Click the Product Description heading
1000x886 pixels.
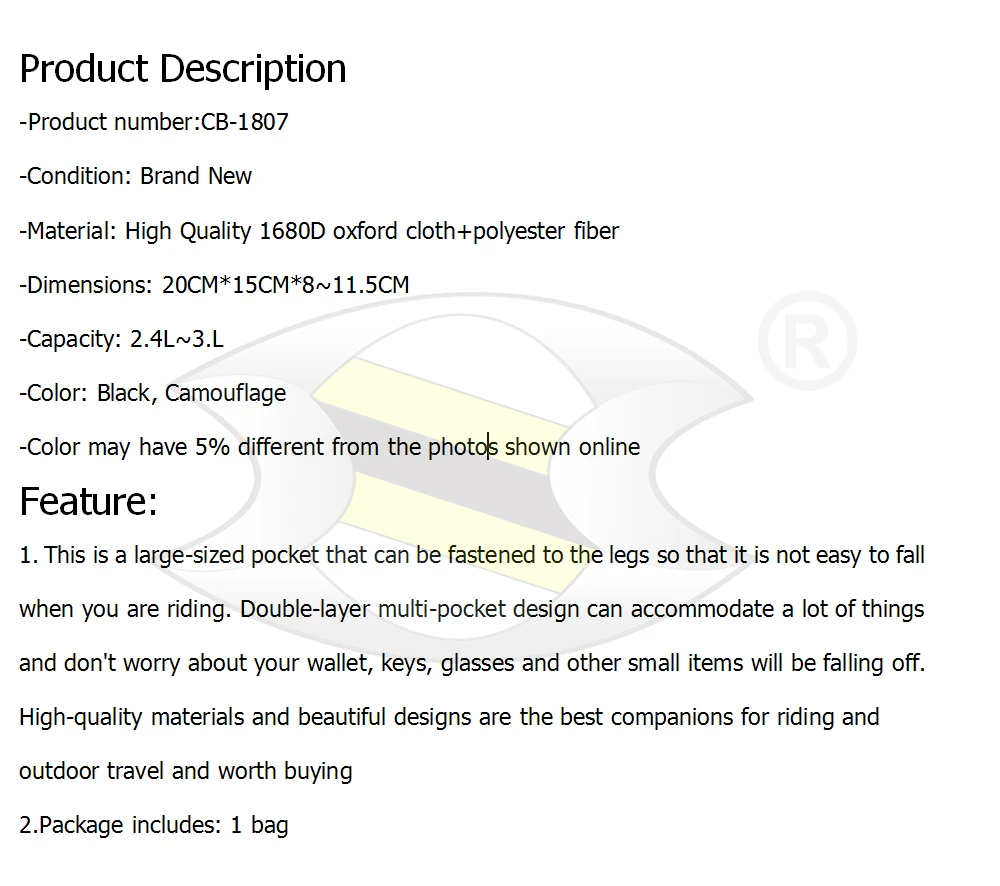[x=183, y=69]
